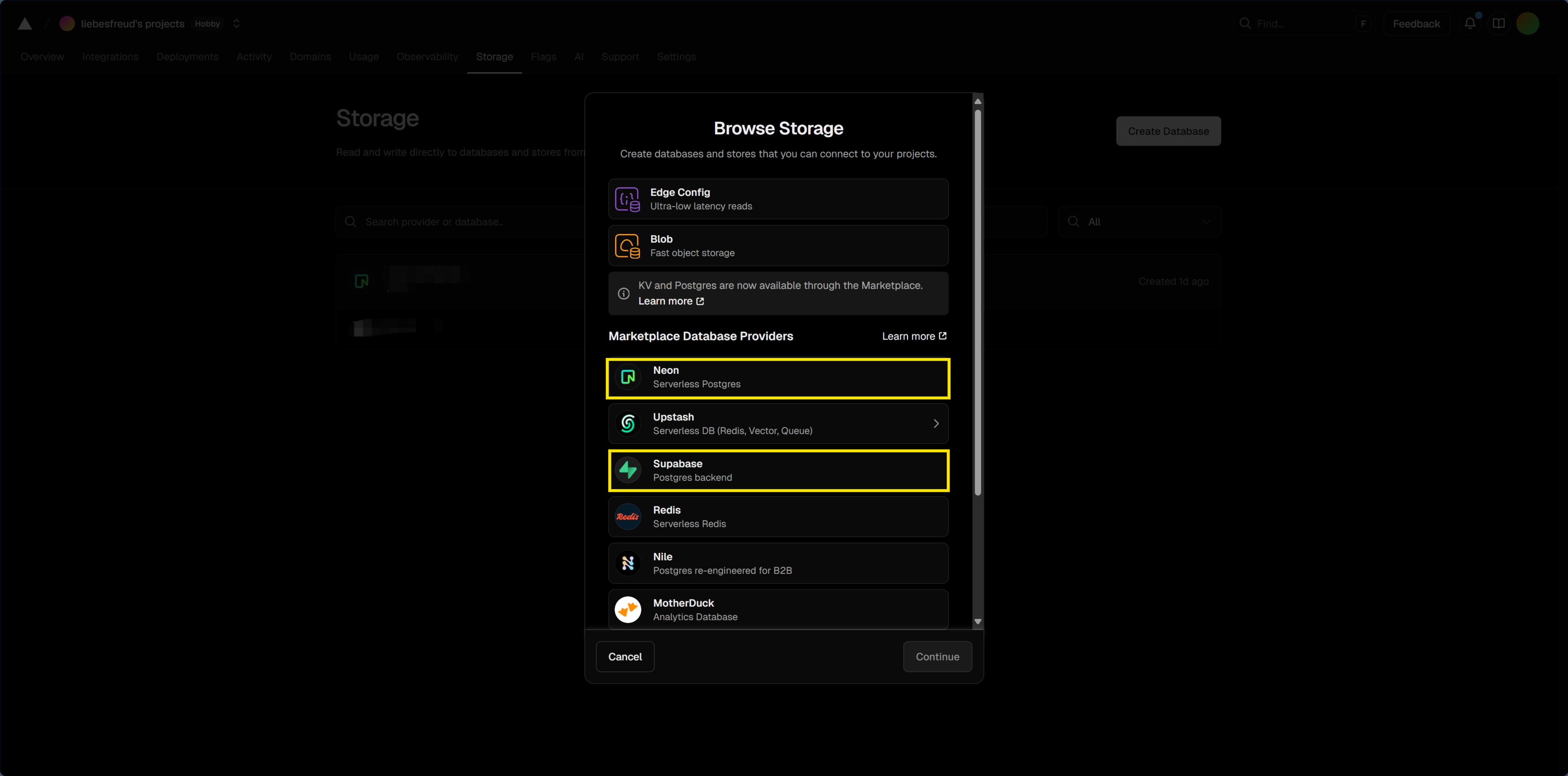Switch to the Observability tab
The width and height of the screenshot is (1568, 776).
427,57
